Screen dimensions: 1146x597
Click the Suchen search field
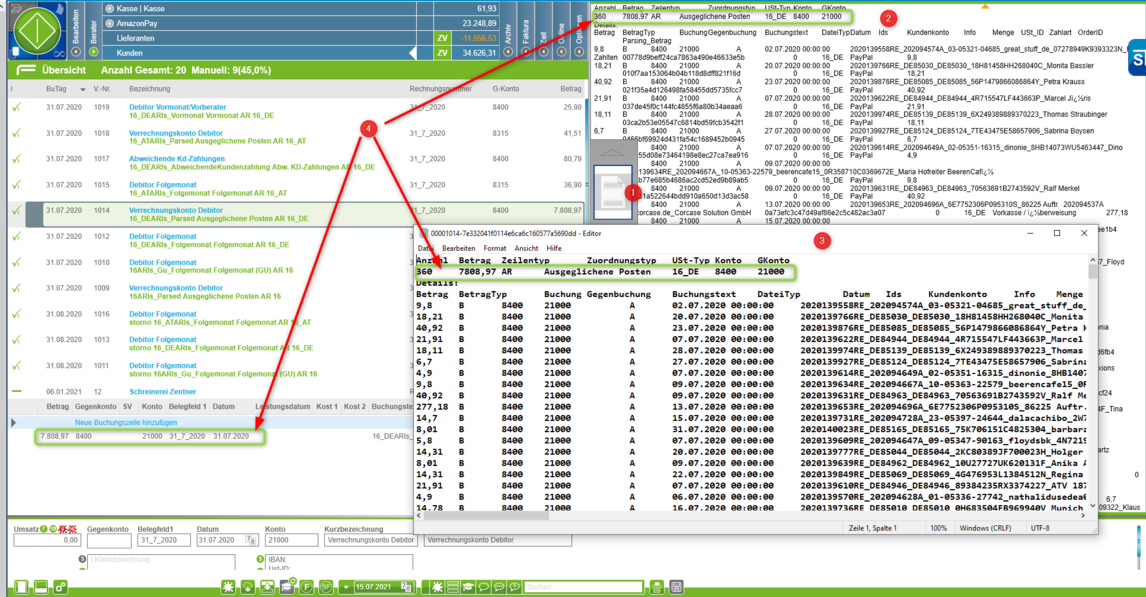583,587
